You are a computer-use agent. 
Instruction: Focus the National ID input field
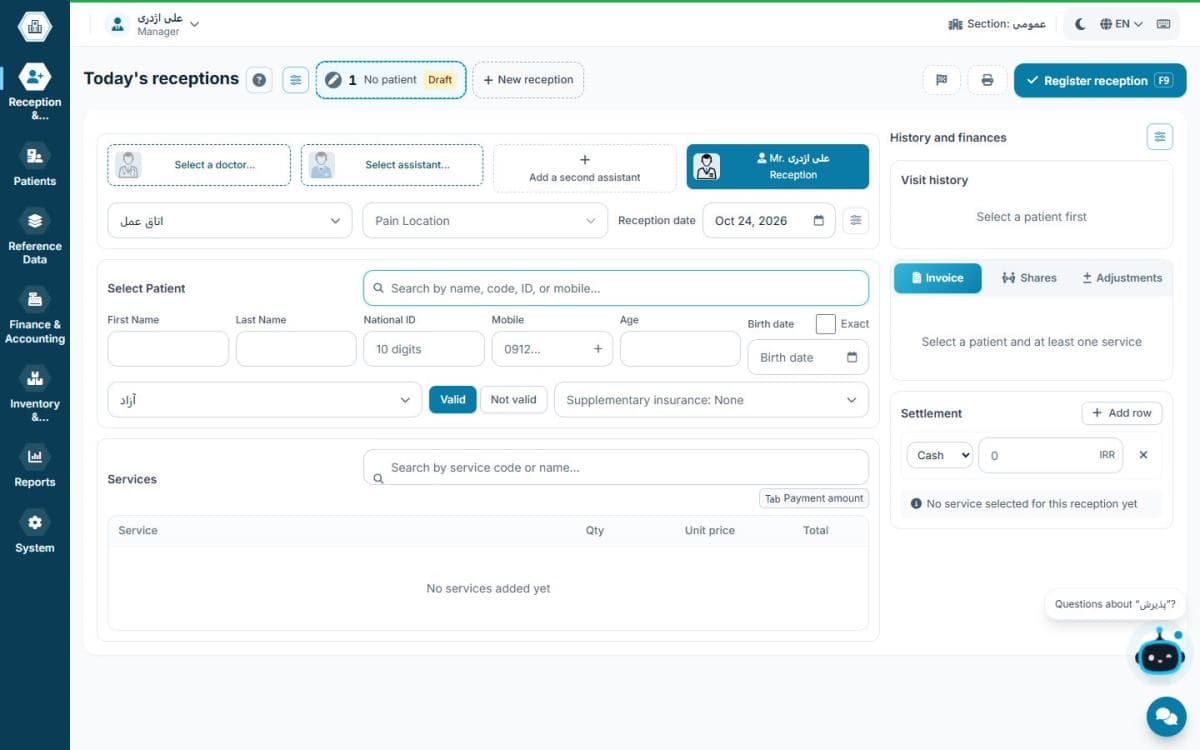click(424, 349)
